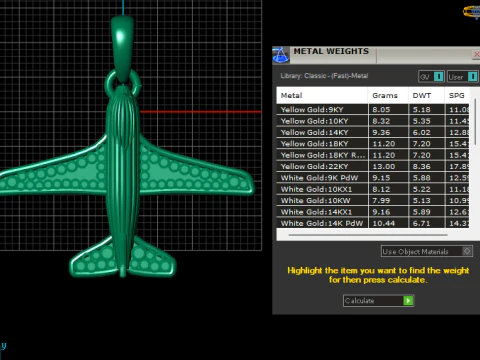The image size is (480, 360).
Task: Click the 6.02 DWT value
Action: pos(421,132)
